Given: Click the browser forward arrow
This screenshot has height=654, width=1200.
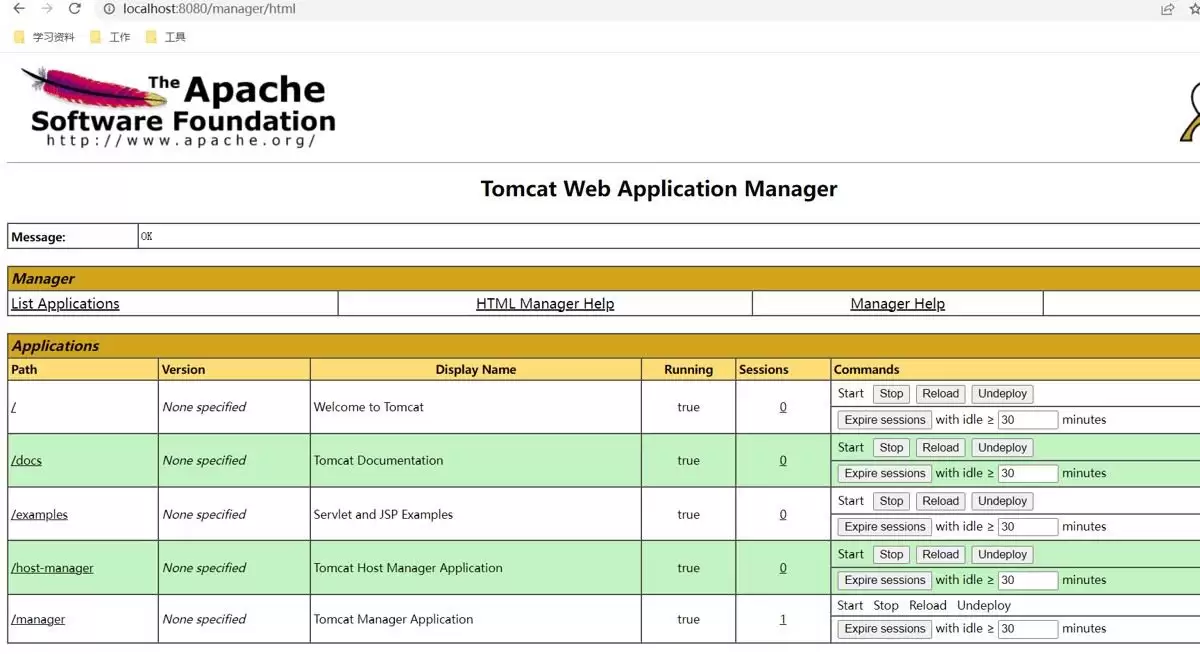Looking at the screenshot, I should 46,9.
